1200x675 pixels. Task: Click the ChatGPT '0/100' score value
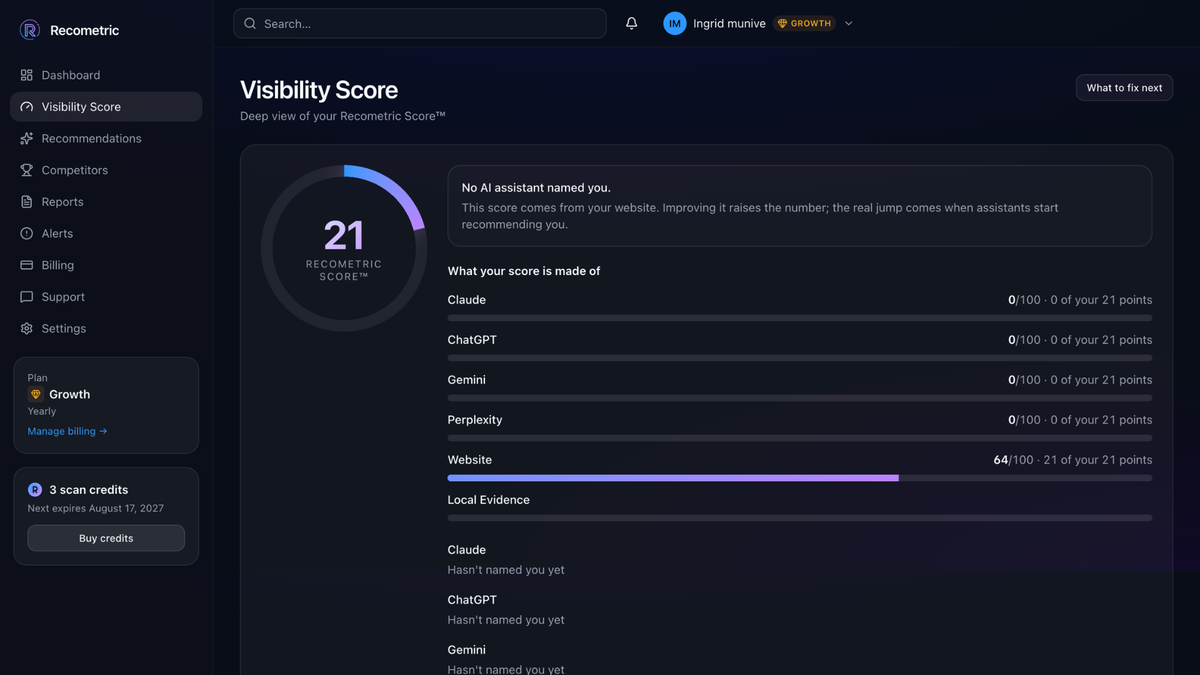click(1024, 340)
